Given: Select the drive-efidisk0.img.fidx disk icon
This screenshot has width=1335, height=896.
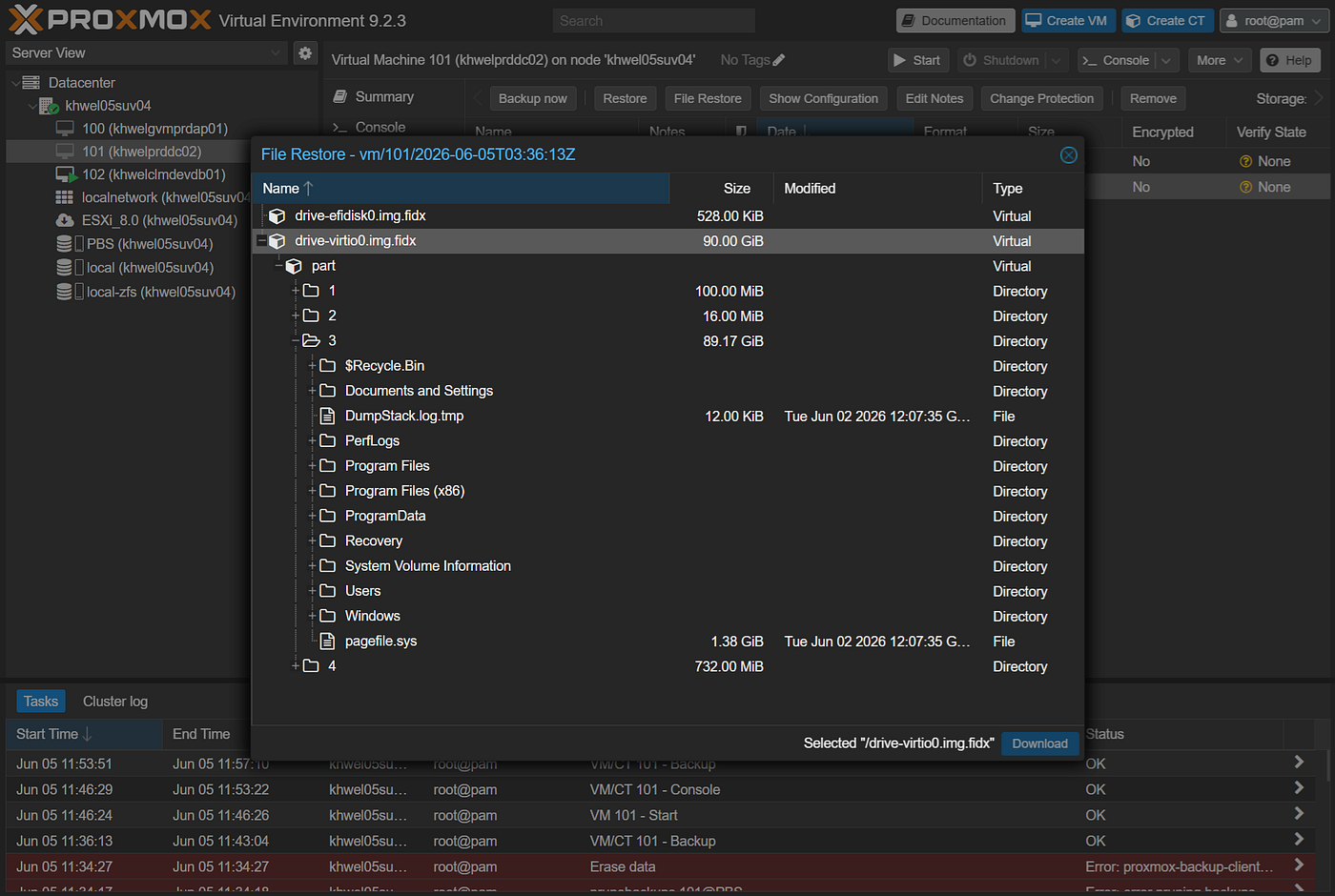Looking at the screenshot, I should click(277, 216).
